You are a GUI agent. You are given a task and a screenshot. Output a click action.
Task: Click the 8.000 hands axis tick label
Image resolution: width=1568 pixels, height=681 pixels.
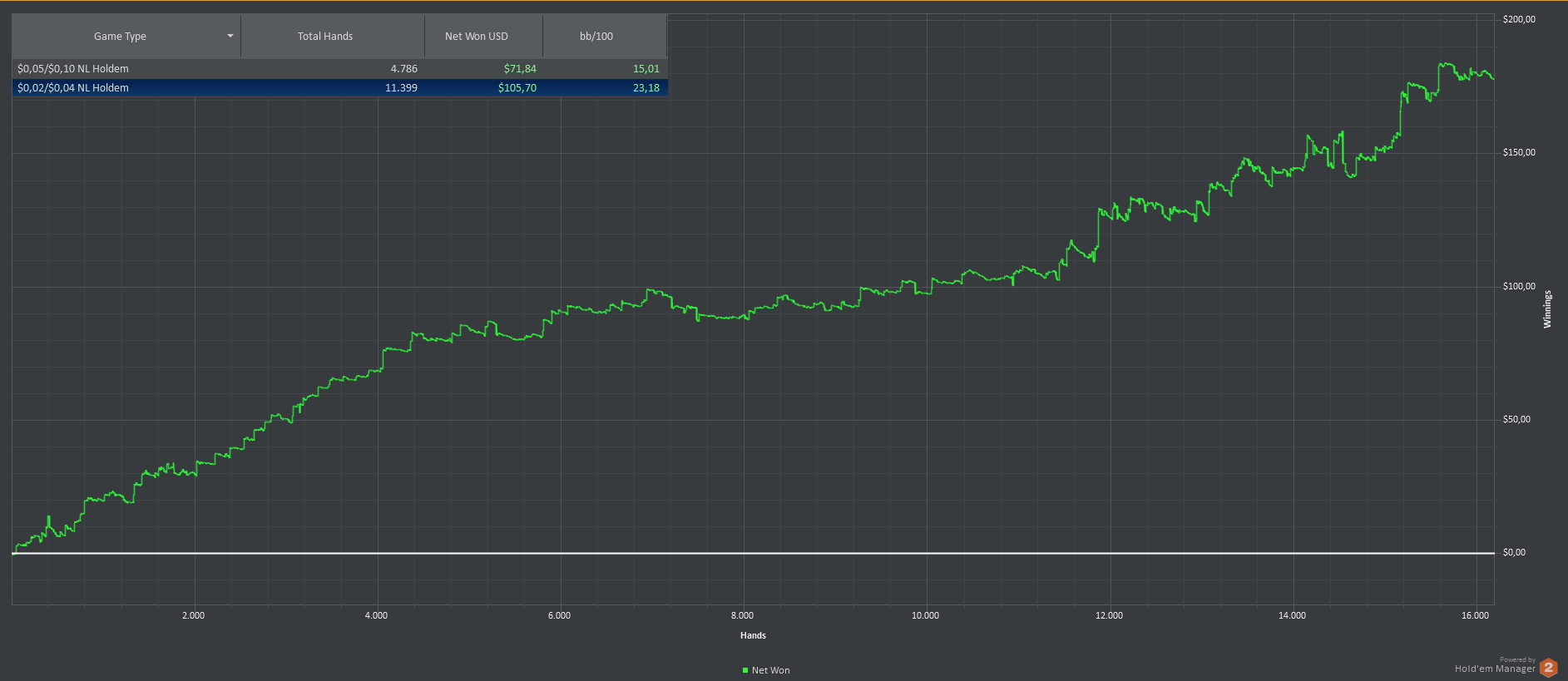pos(742,615)
